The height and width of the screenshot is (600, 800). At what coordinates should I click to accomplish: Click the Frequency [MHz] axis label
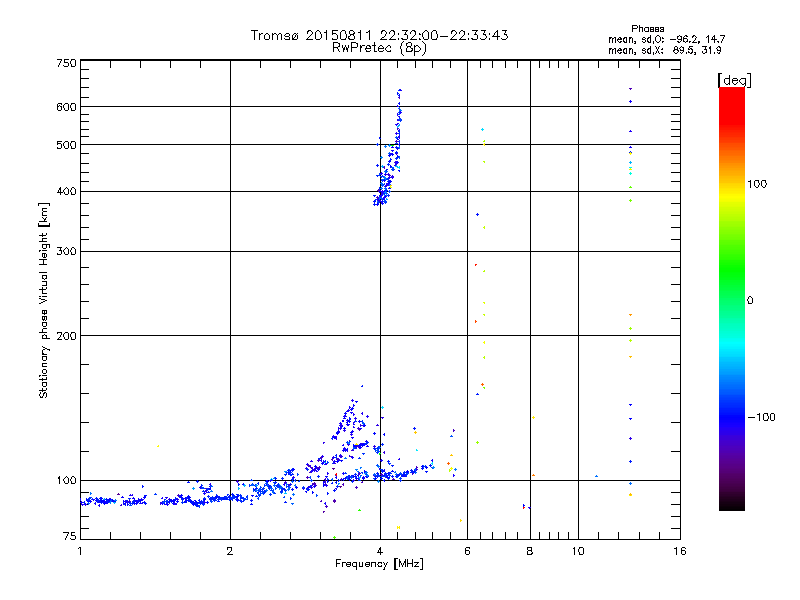pyautogui.click(x=379, y=564)
